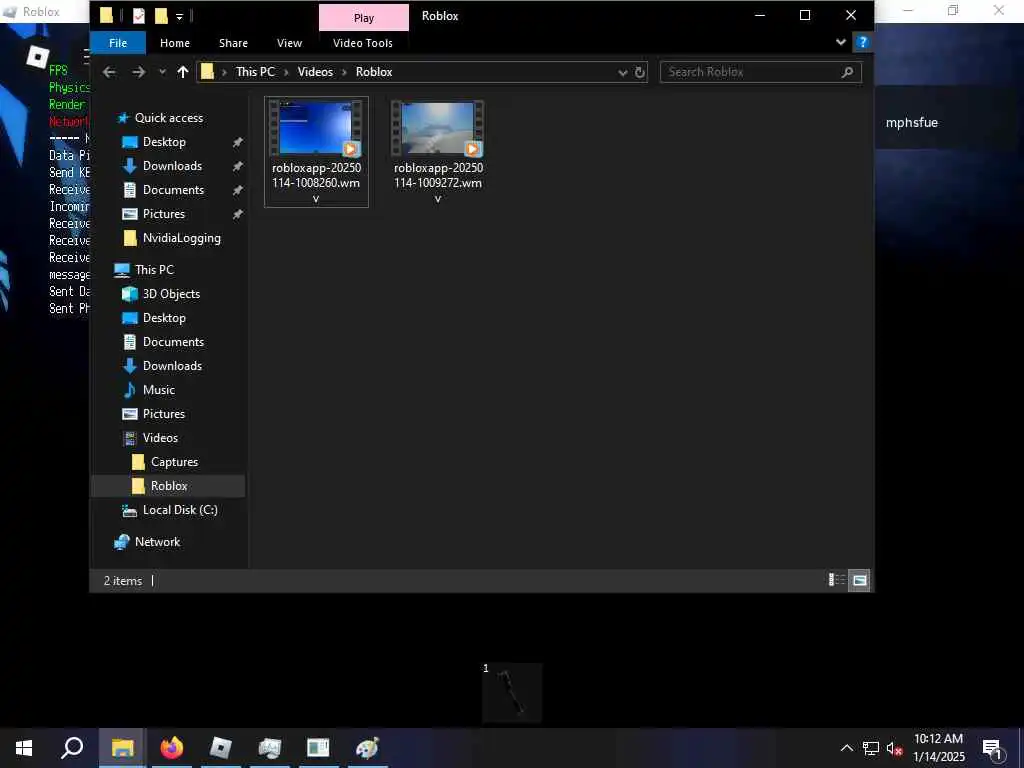Select This PC in navigation pane
The height and width of the screenshot is (768, 1024).
(x=154, y=270)
